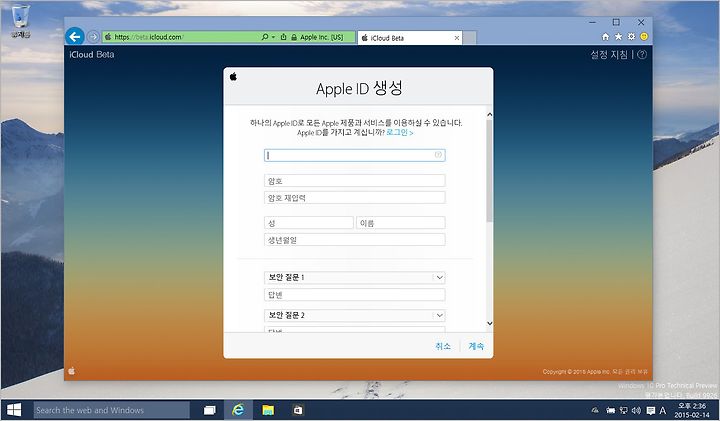
Task: Go back with the browser back arrow
Action: [75, 37]
